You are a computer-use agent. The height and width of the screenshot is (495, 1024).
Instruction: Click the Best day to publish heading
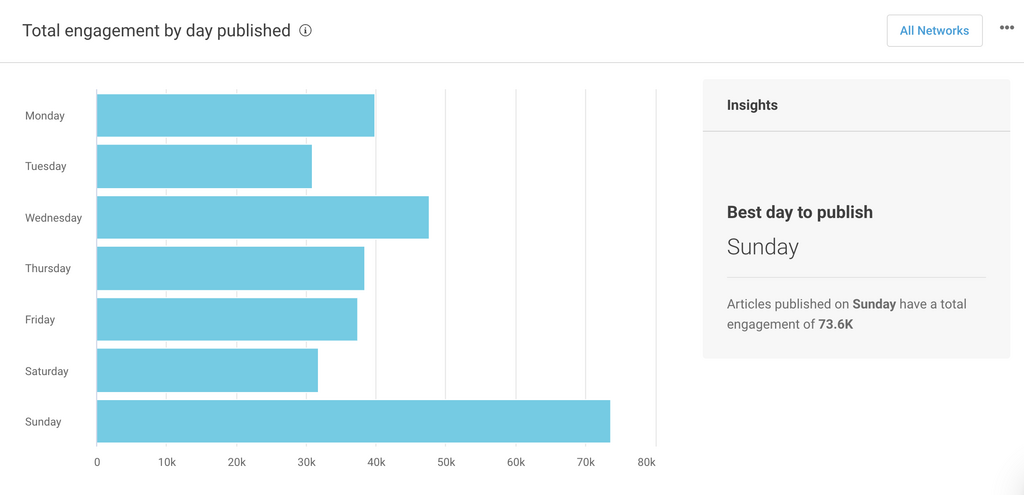pos(800,212)
